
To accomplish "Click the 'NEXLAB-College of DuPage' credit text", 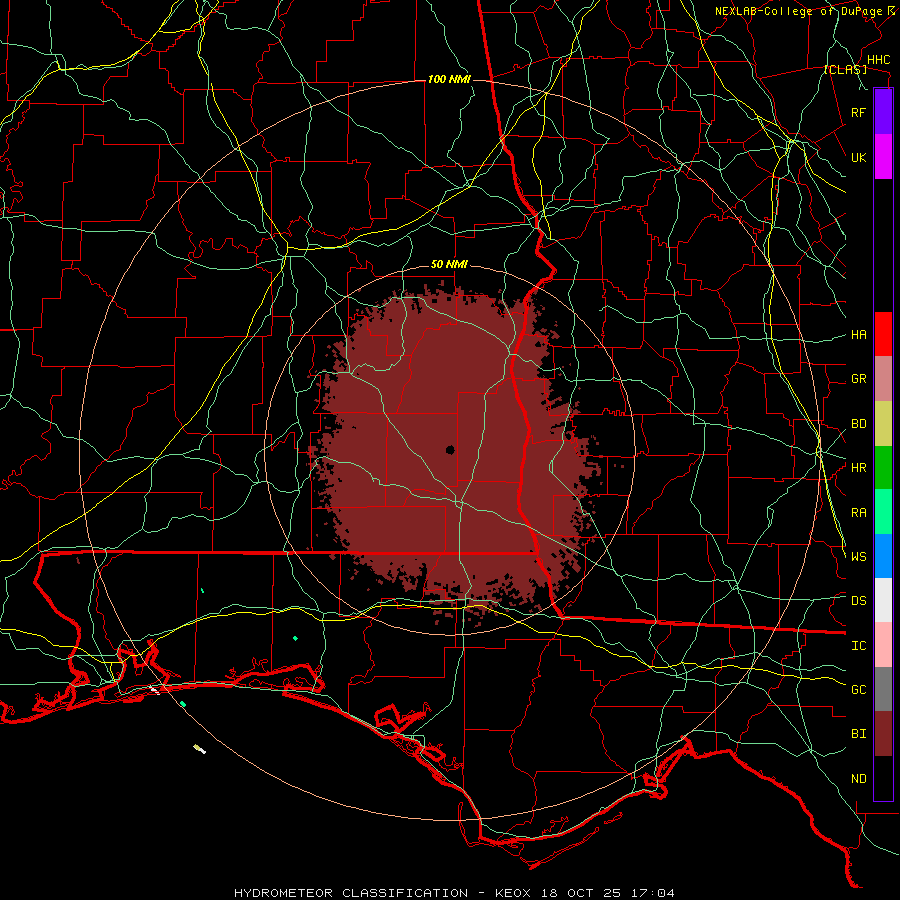I will [x=798, y=11].
